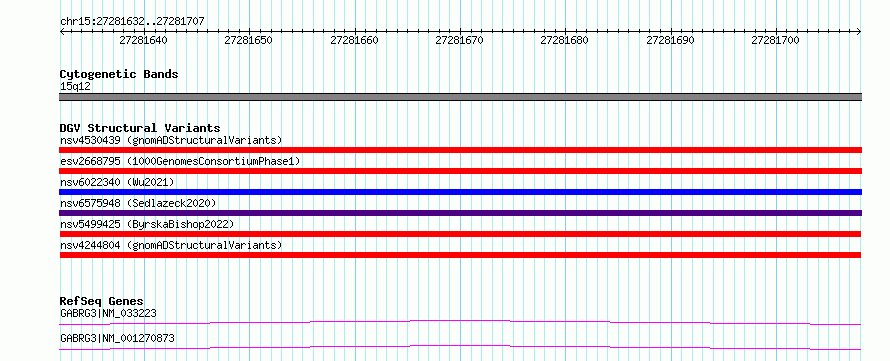
Task: Click the red bar under nsv4244804
Action: tap(460, 255)
